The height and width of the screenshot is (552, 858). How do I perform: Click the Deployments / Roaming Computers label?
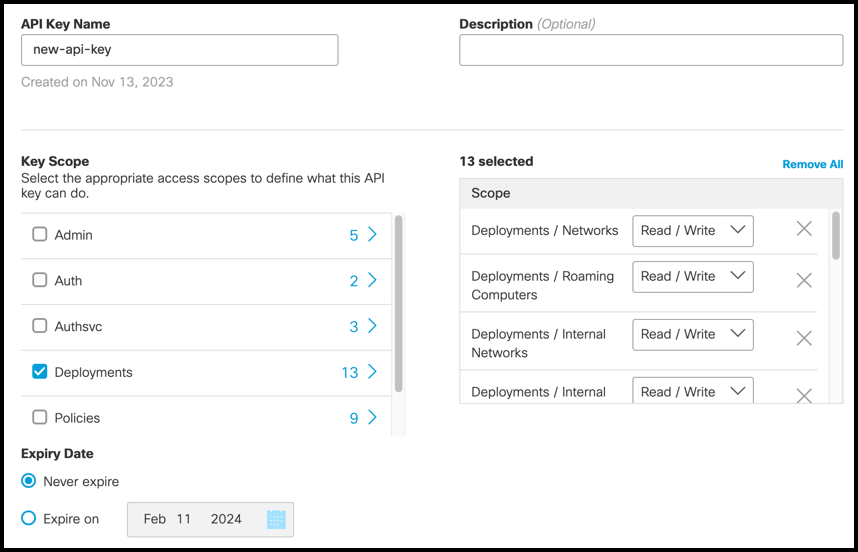click(x=542, y=286)
